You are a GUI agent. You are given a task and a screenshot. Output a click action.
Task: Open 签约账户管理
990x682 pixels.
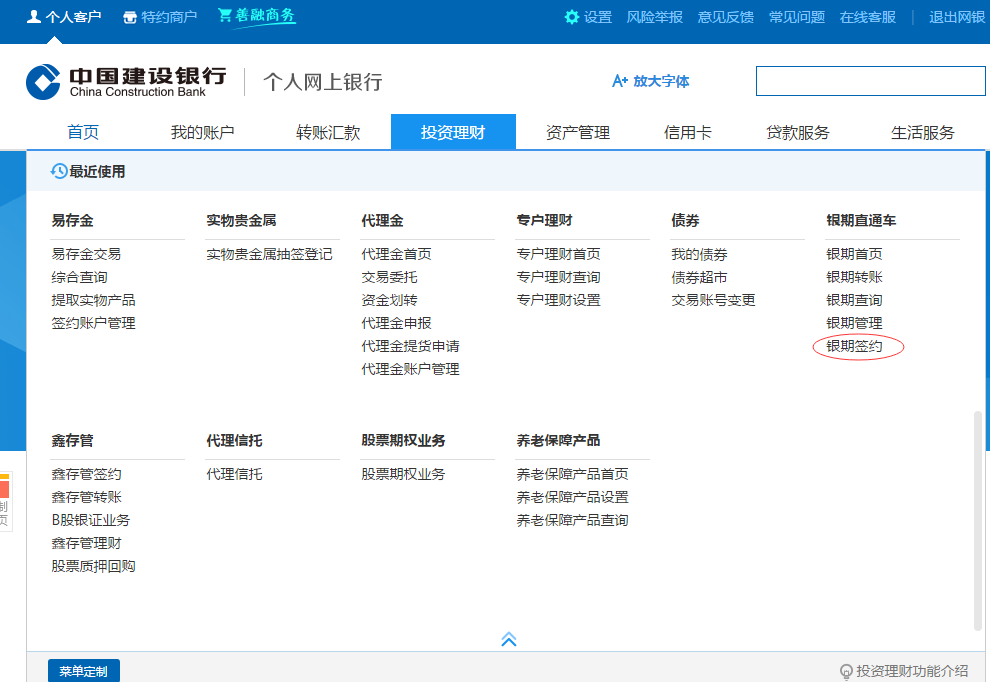pyautogui.click(x=93, y=323)
